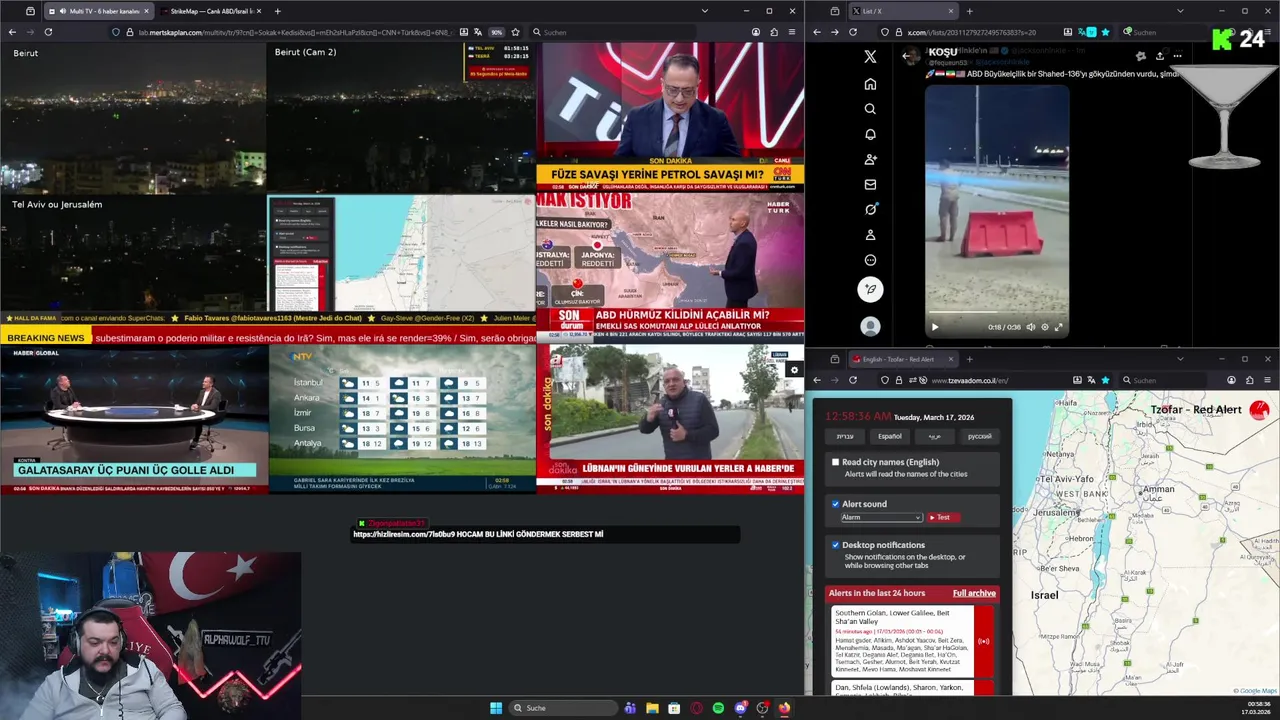Open X Grok icon in sidebar
1280x720 pixels.
click(x=870, y=209)
